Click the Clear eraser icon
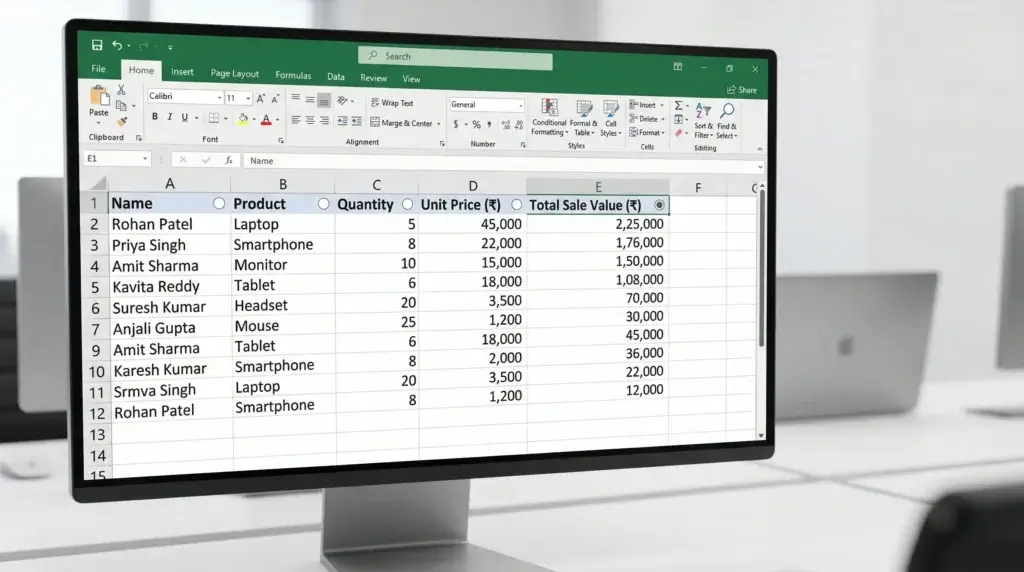The width and height of the screenshot is (1024, 572). [x=679, y=133]
